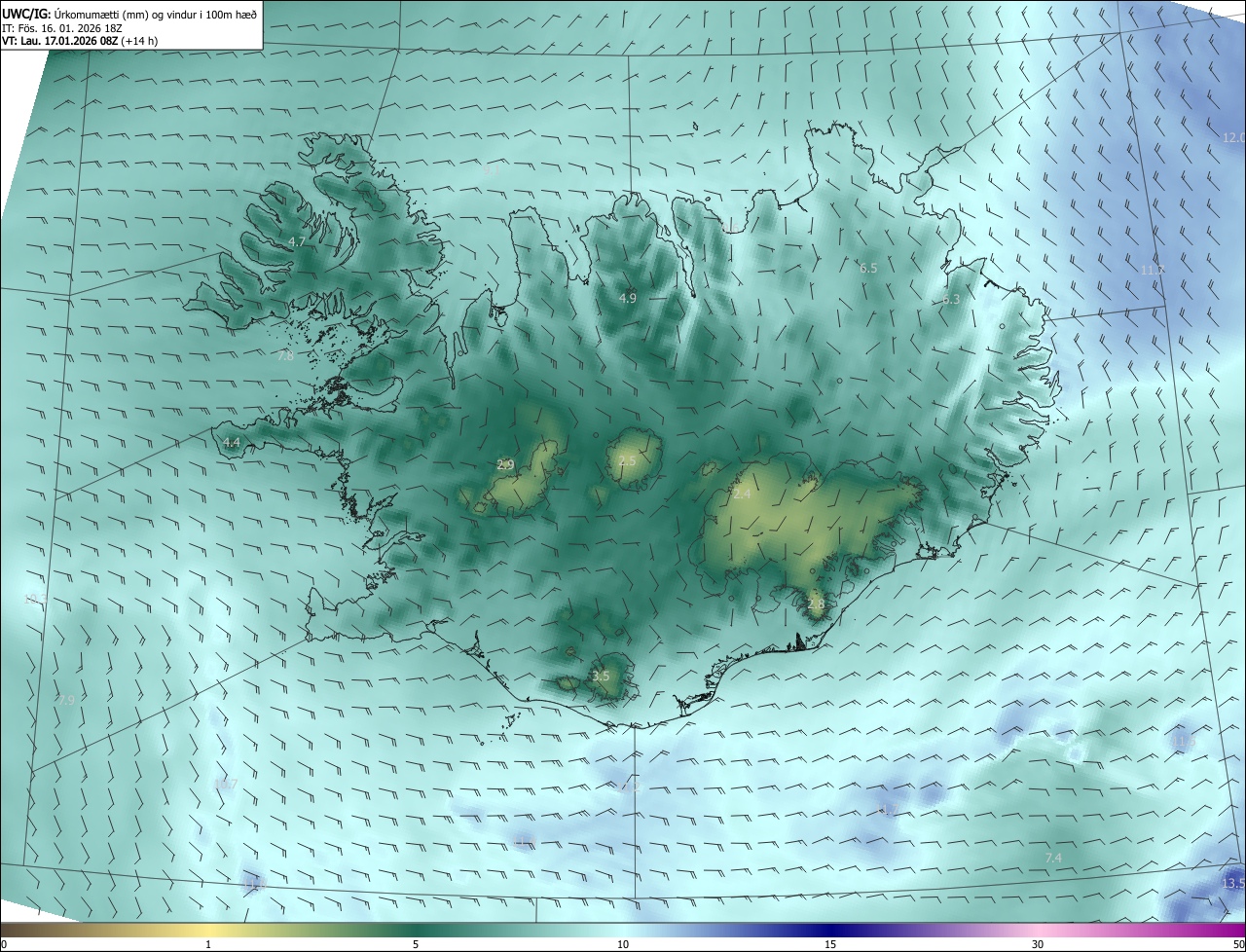The width and height of the screenshot is (1246, 952).
Task: Click the 7.9 value over the southwest sea
Action: (66, 700)
